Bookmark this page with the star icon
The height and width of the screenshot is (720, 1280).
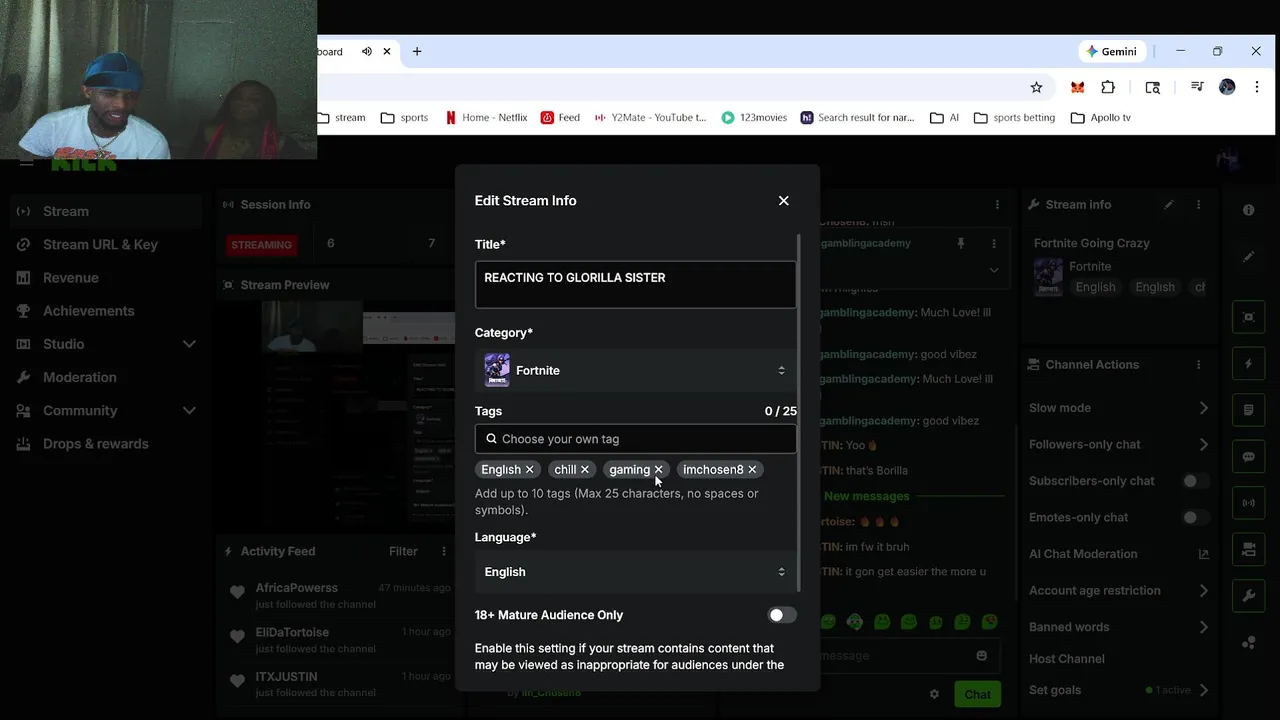click(x=1036, y=88)
